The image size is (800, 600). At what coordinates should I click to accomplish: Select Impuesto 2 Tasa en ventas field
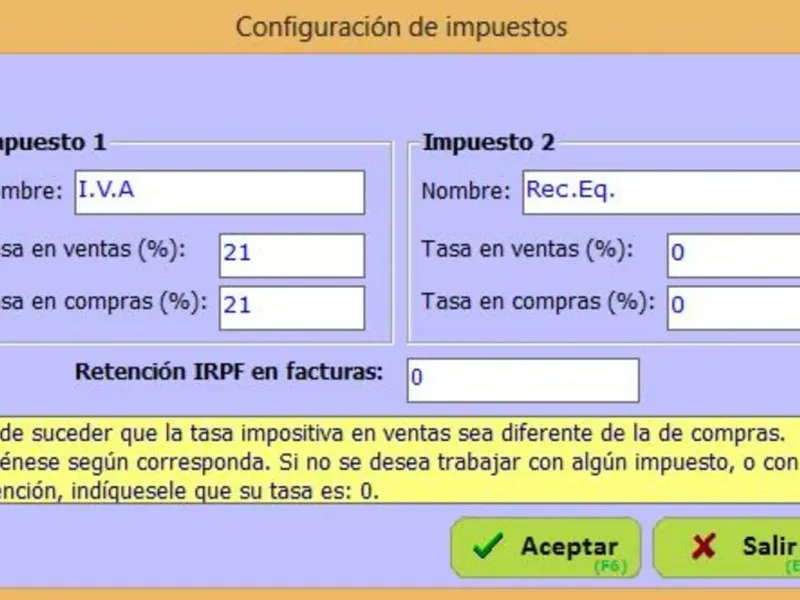click(x=733, y=255)
